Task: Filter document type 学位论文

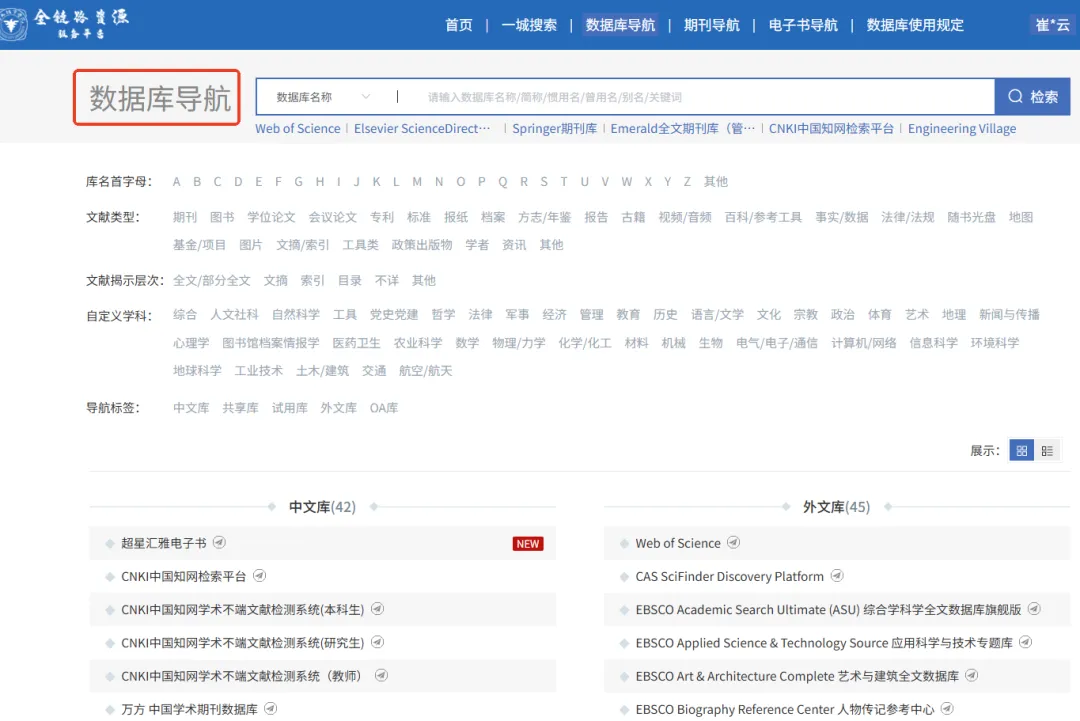Action: pyautogui.click(x=271, y=218)
